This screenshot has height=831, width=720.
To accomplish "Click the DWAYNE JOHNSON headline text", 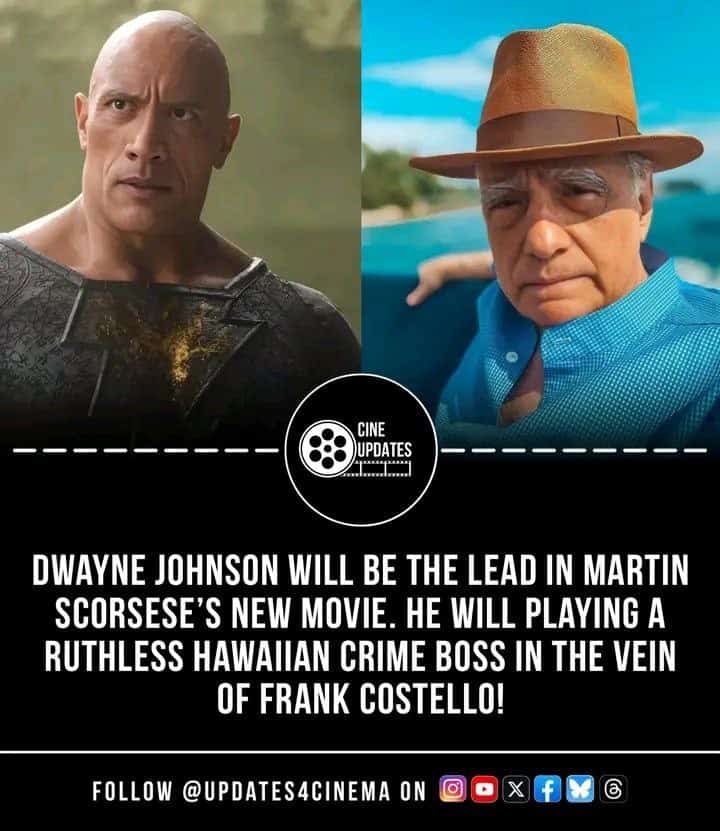I will coord(155,570).
